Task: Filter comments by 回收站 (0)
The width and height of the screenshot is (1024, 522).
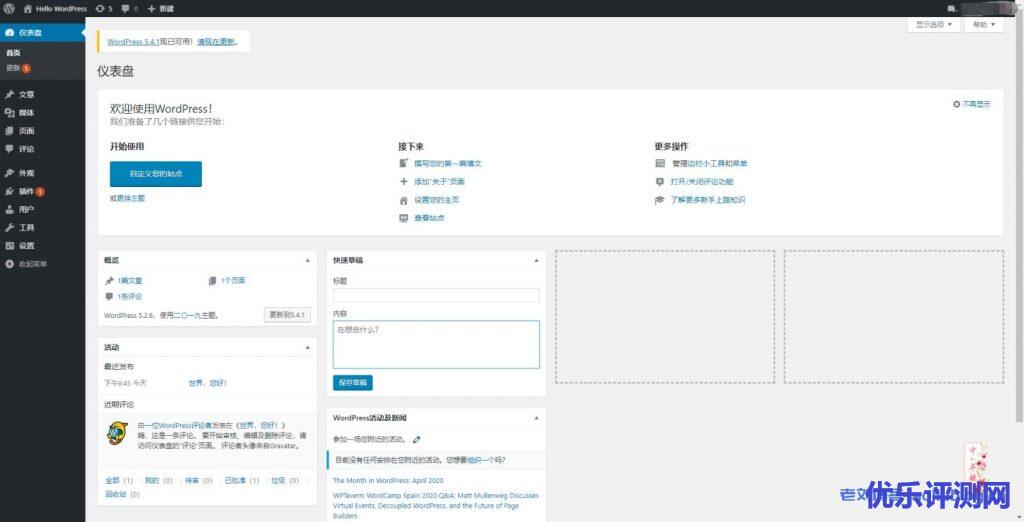Action: tap(123, 495)
